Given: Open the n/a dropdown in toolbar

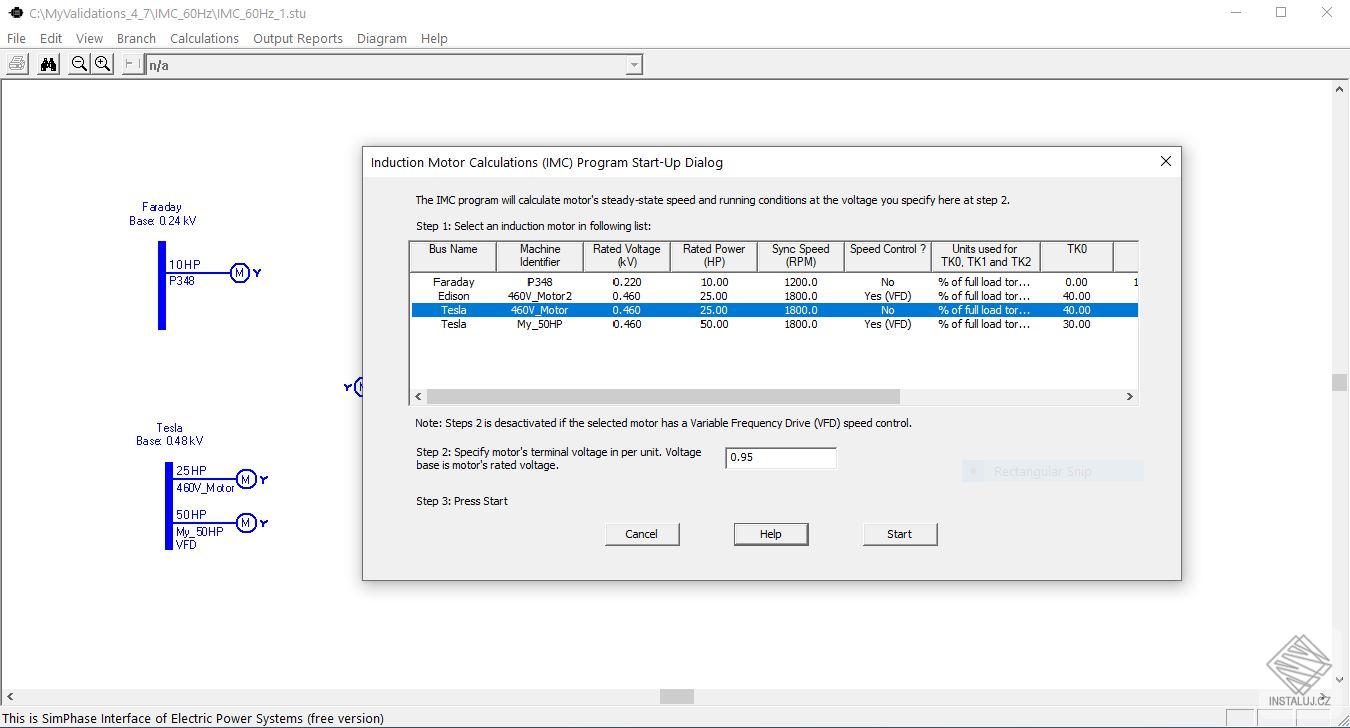Looking at the screenshot, I should tap(633, 65).
